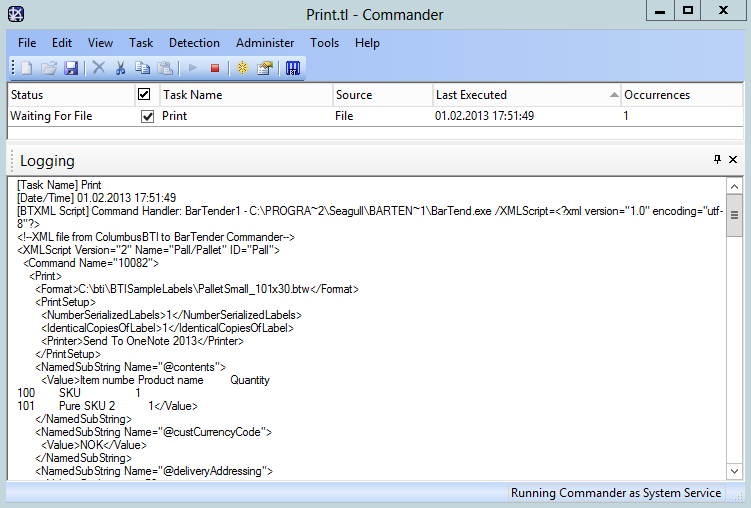The height and width of the screenshot is (508, 751).
Task: Click the Save task list icon
Action: coord(71,68)
